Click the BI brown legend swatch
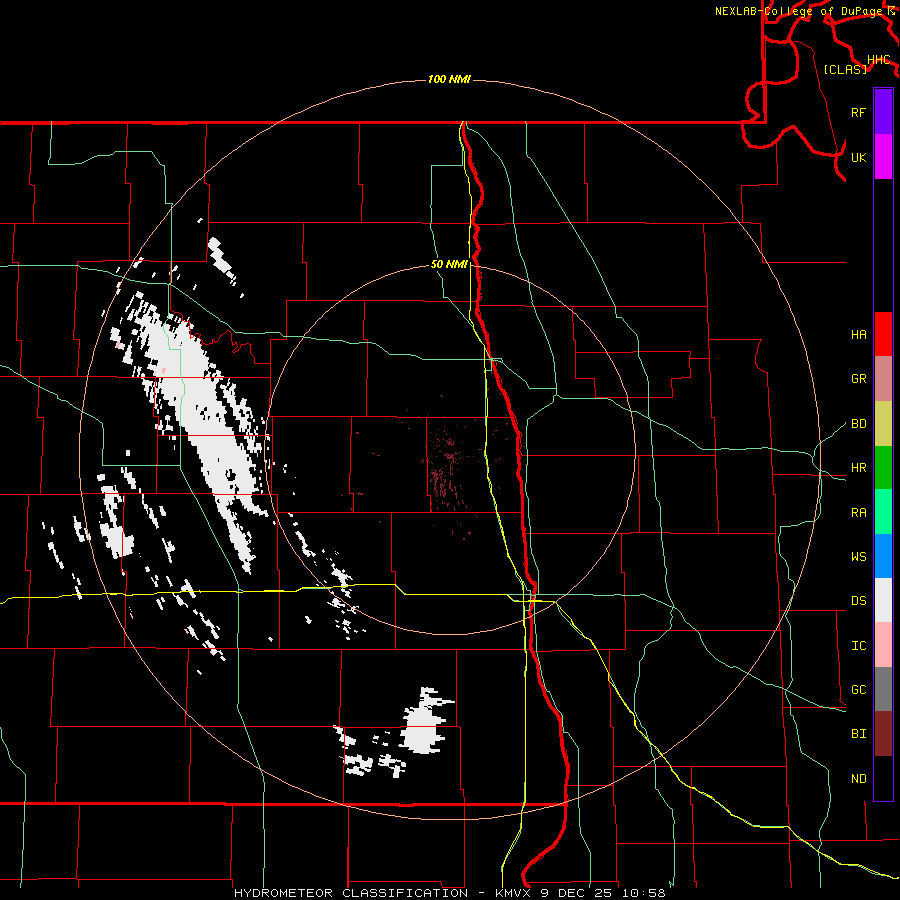 pos(883,734)
